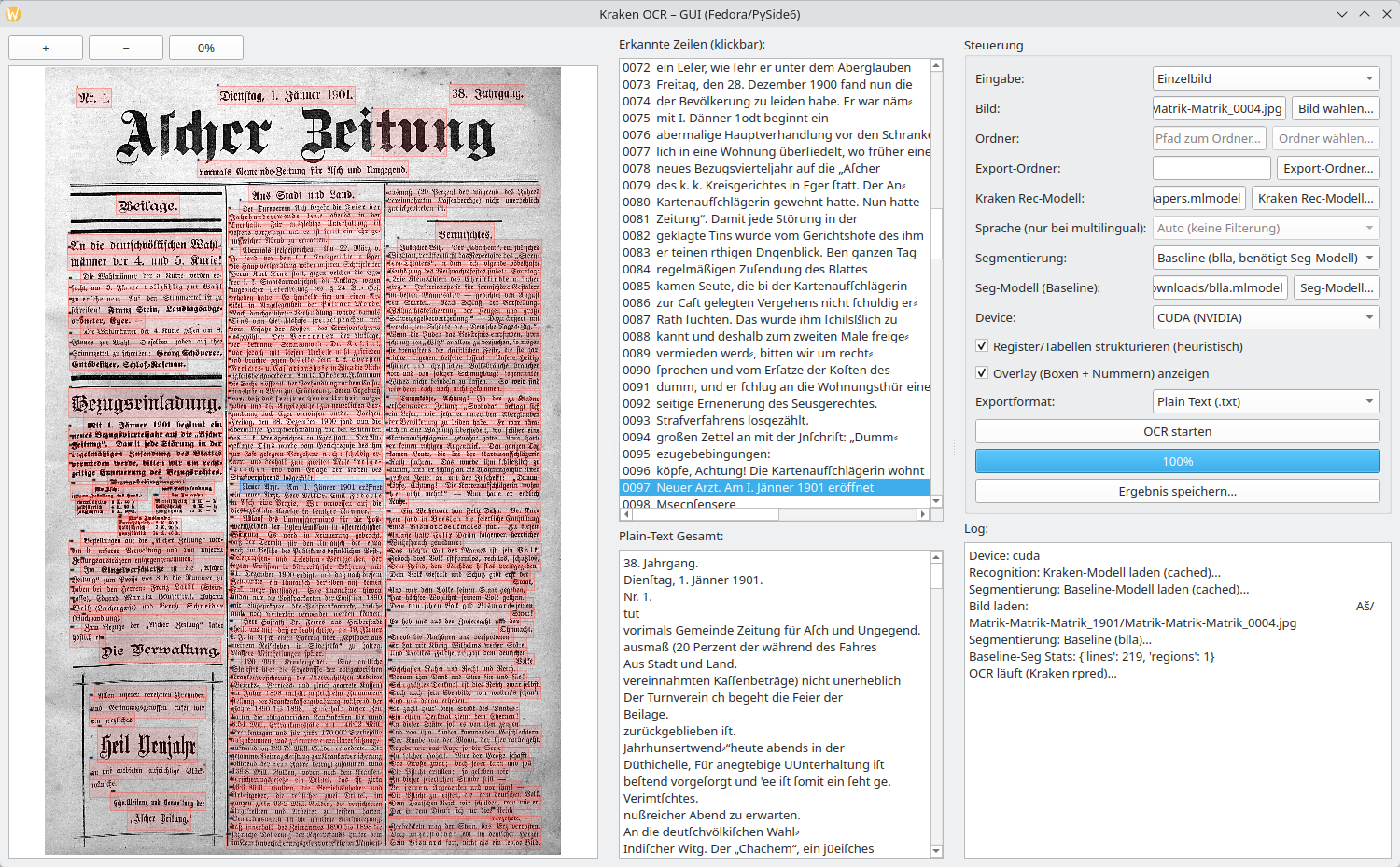Select line 0078 'neues Bezugsvierteljahr'

pos(775,168)
